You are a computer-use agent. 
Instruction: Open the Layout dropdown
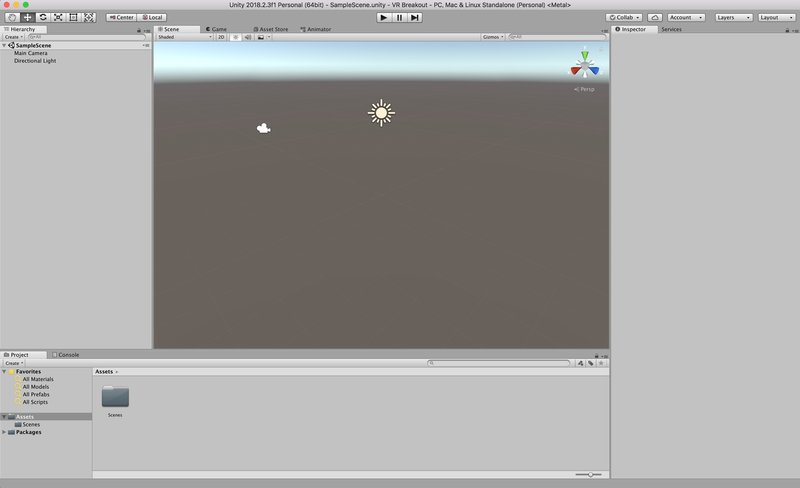777,17
